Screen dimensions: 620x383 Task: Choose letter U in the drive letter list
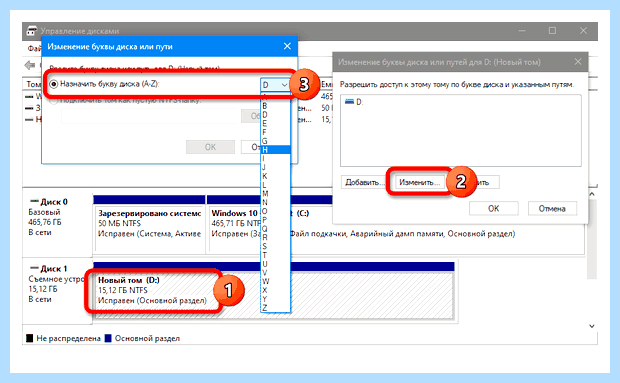click(275, 264)
